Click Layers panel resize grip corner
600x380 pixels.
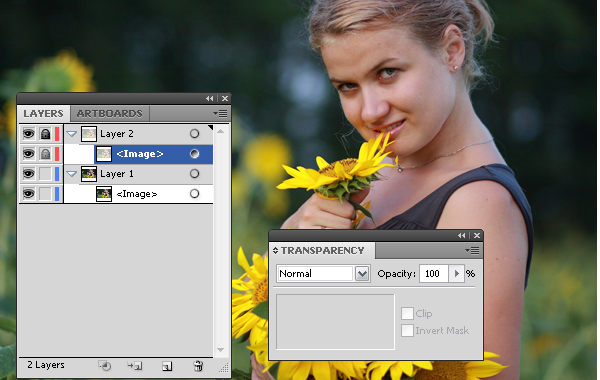[x=224, y=368]
